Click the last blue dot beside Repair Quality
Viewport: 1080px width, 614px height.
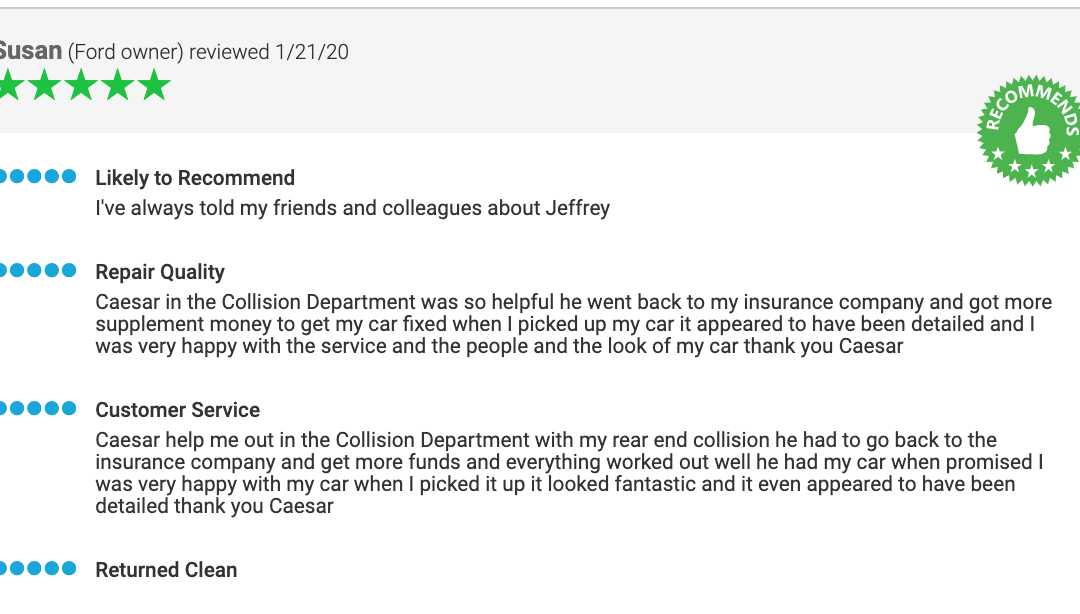click(x=69, y=270)
